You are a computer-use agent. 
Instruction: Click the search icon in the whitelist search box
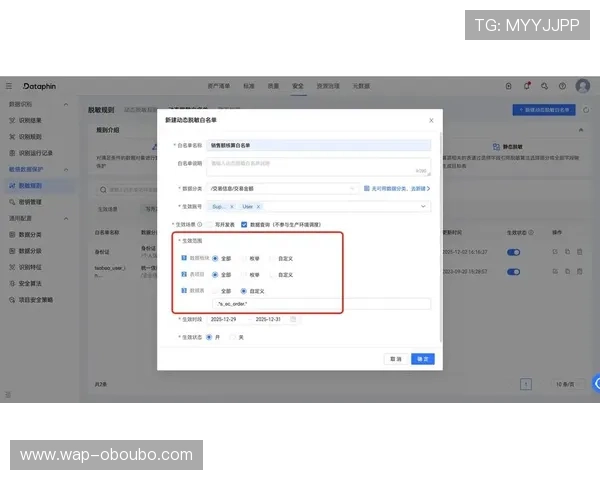(x=103, y=190)
